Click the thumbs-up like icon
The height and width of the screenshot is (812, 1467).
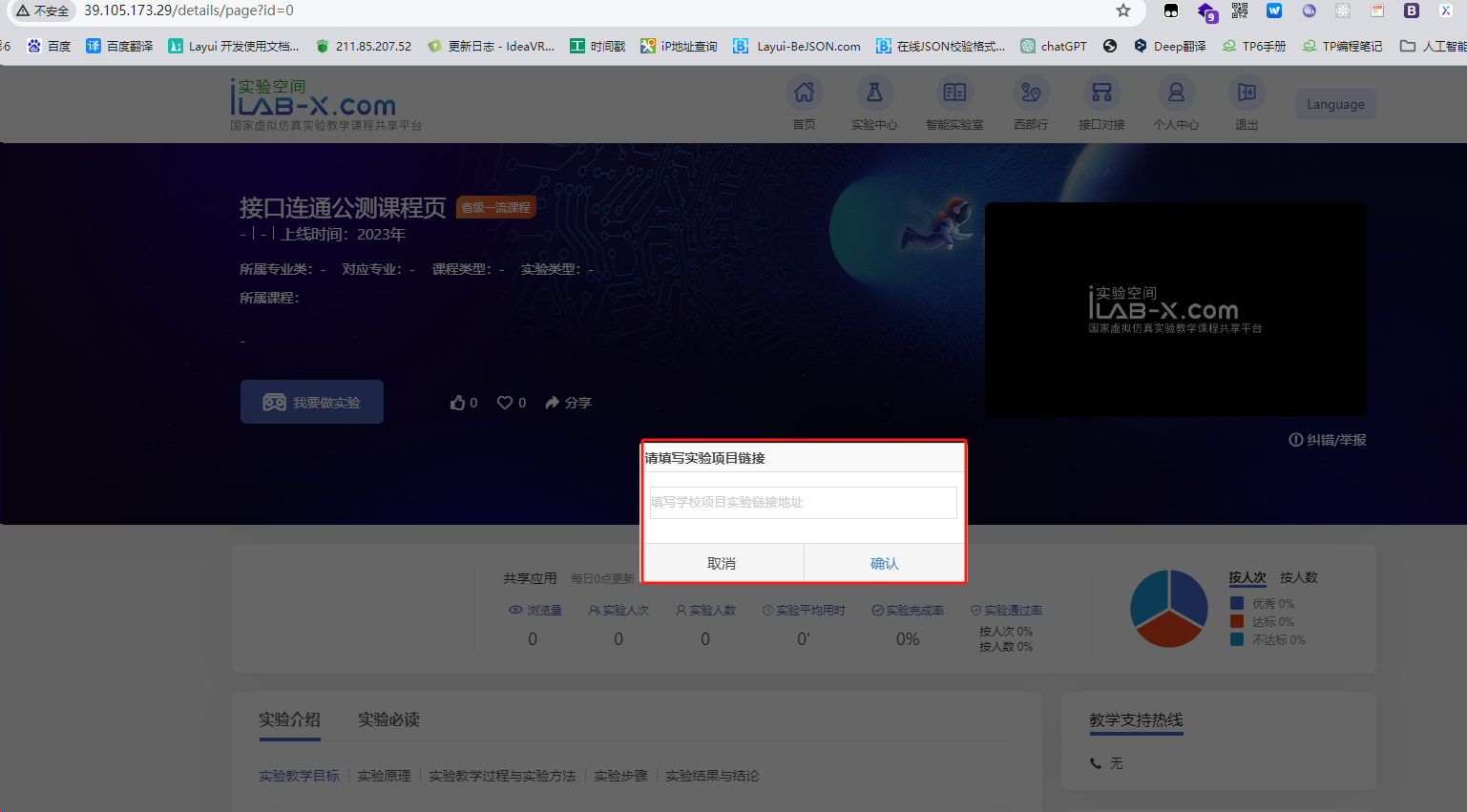[x=457, y=403]
